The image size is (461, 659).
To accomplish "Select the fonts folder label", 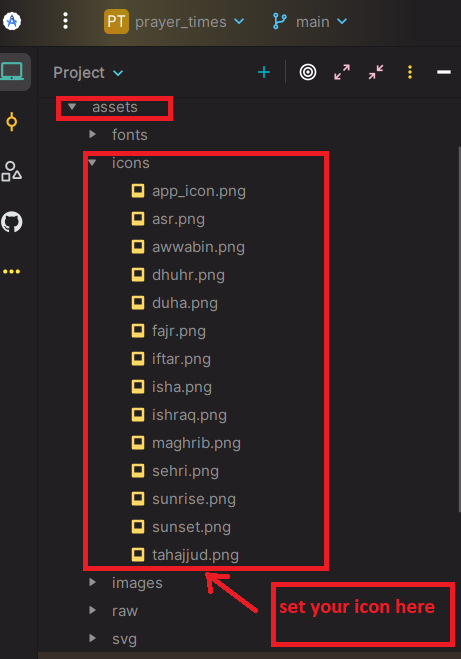I will tap(130, 135).
